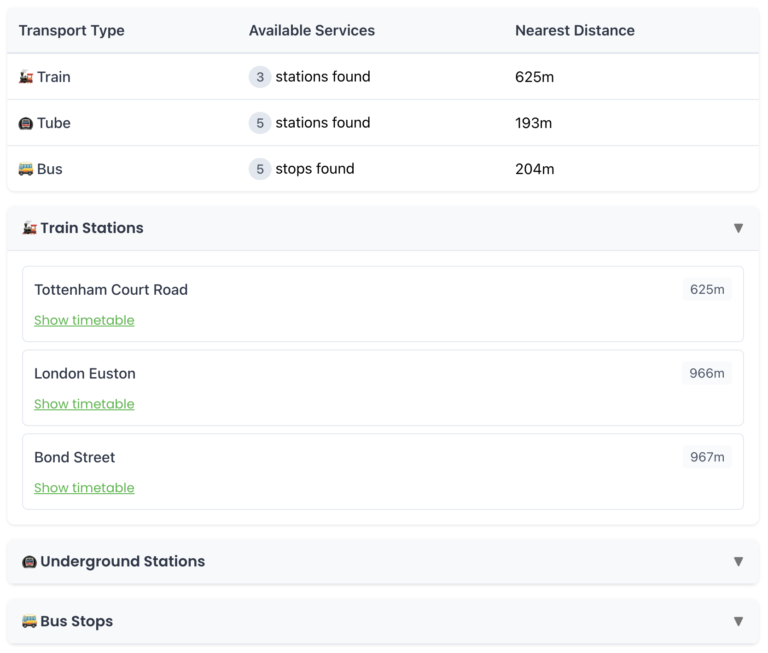Click the 3 stations count badge
768x653 pixels.
click(x=260, y=77)
